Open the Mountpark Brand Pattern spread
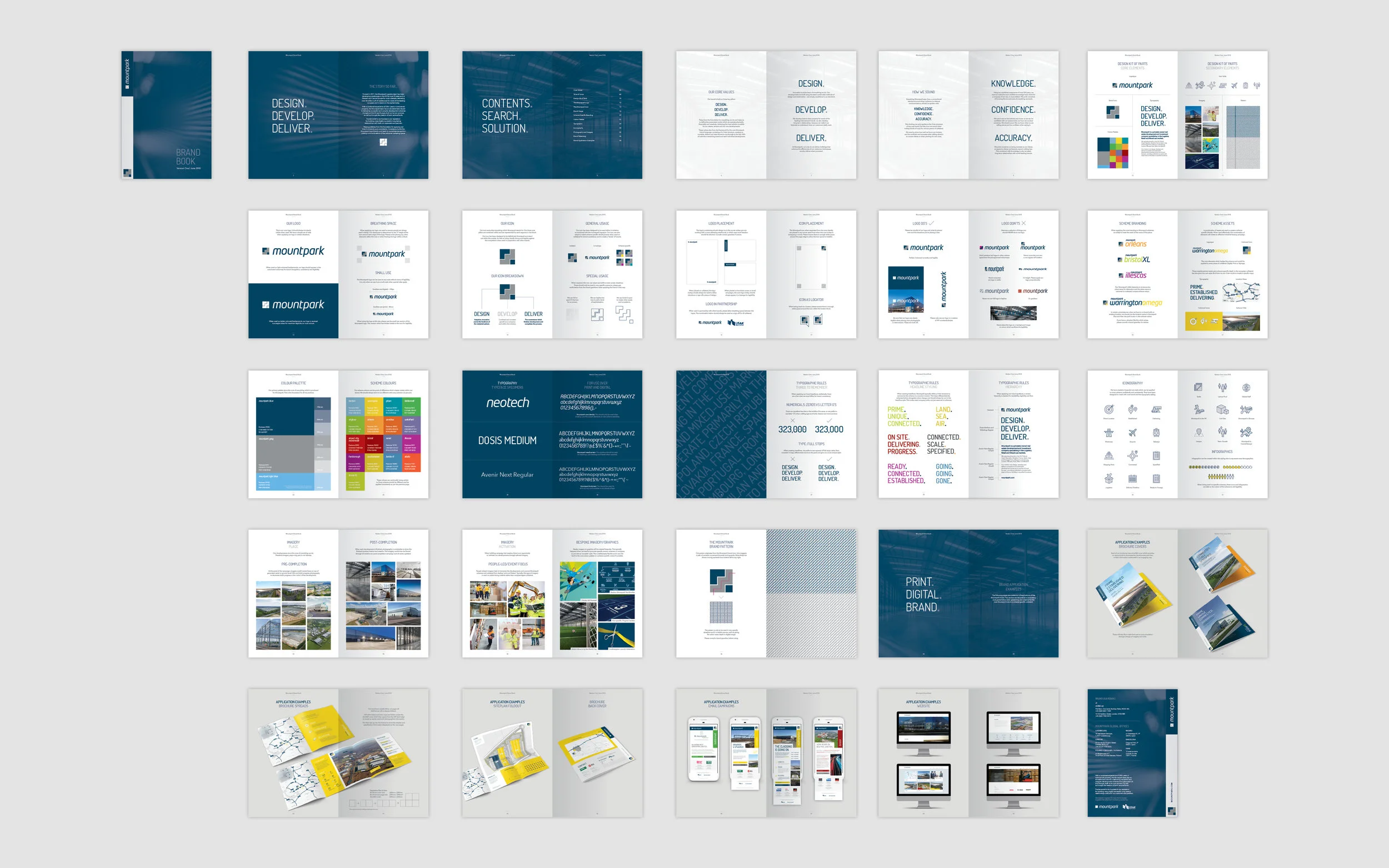 766,594
